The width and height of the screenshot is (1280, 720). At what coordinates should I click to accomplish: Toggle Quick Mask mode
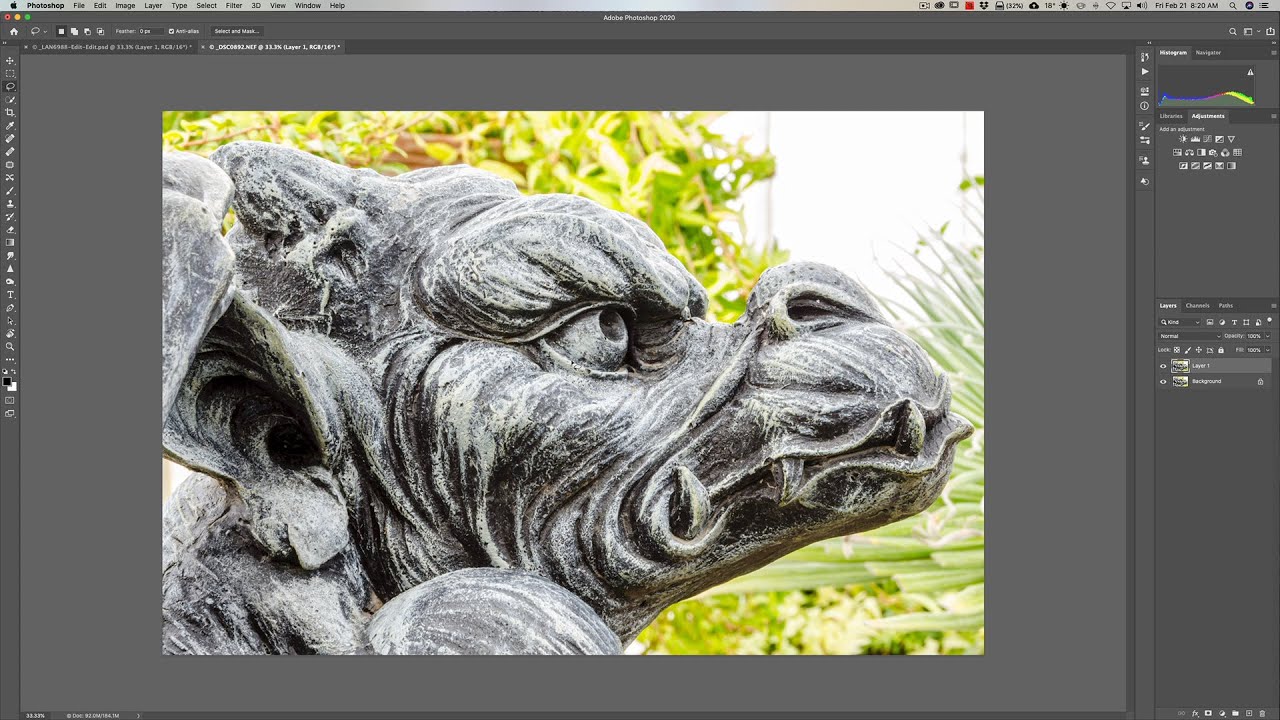click(x=10, y=400)
